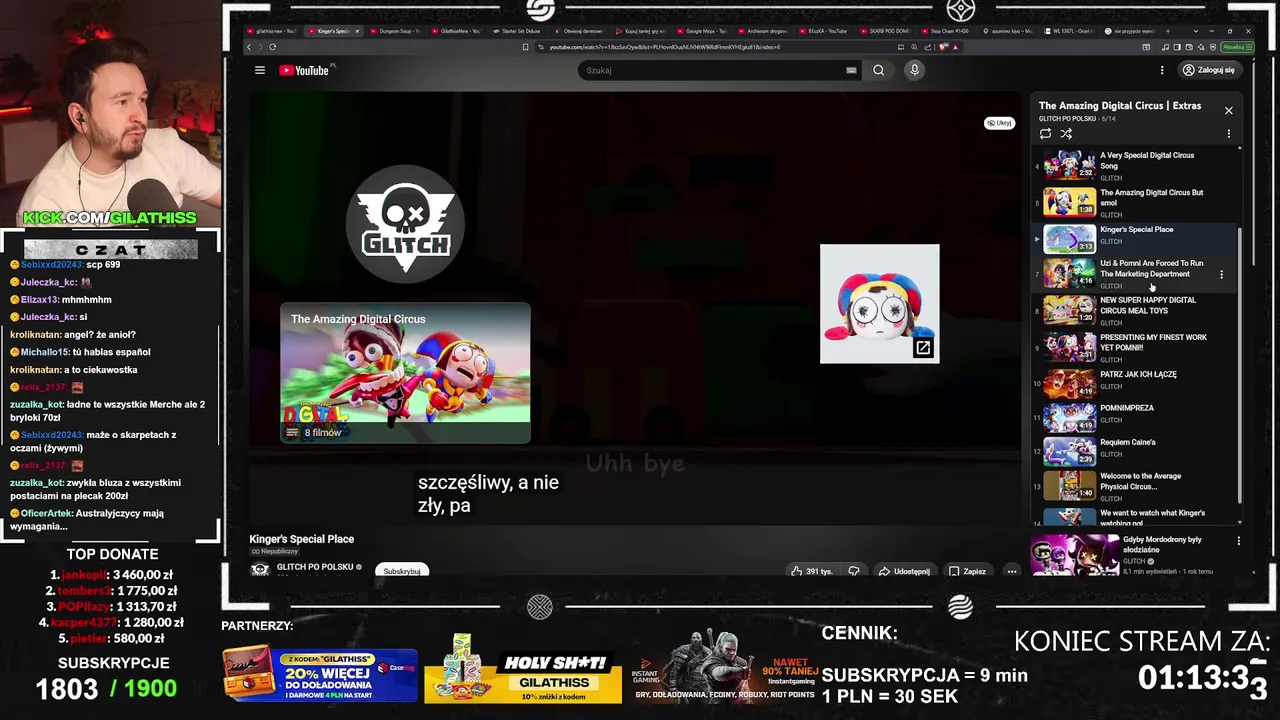Open Gdyby Mordodrony były słodziaśne suggestion

click(x=1122, y=555)
